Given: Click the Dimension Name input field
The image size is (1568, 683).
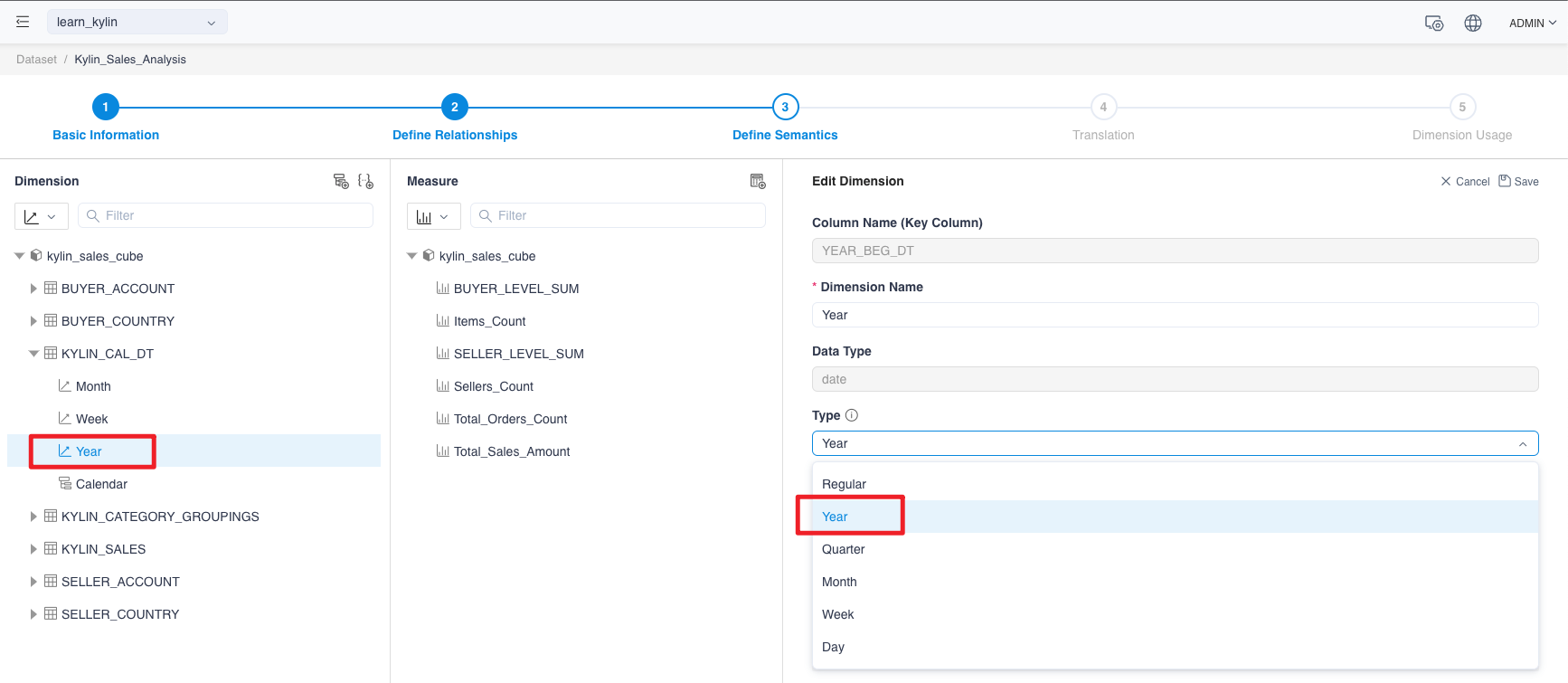Looking at the screenshot, I should coord(1174,315).
